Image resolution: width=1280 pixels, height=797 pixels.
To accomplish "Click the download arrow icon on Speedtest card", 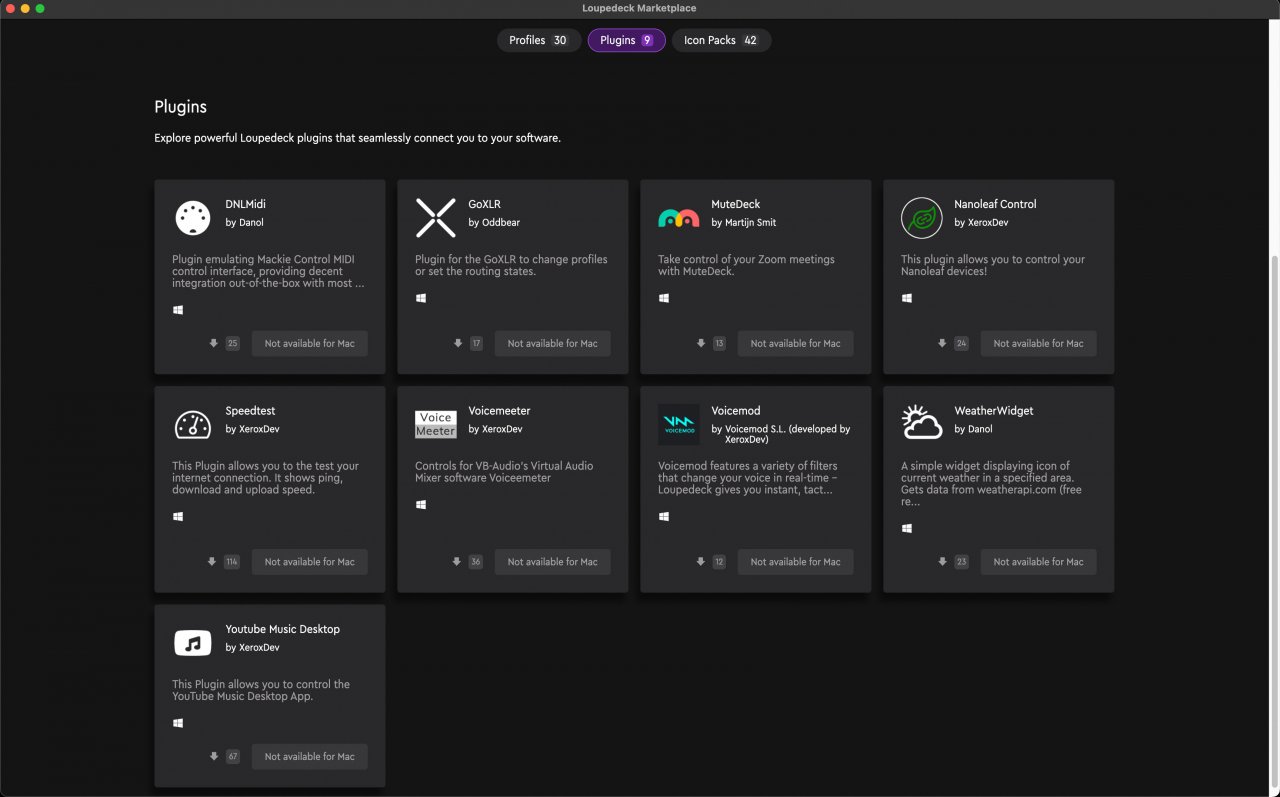I will coord(212,561).
